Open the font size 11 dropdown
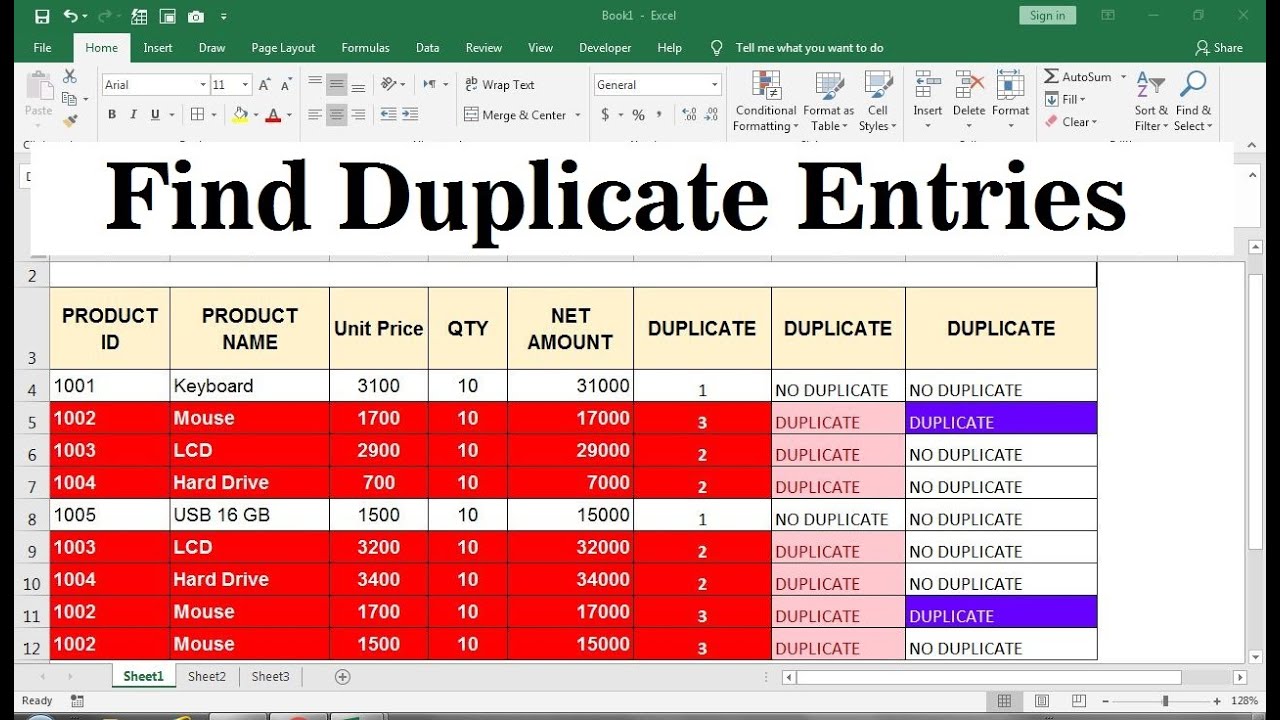Image resolution: width=1280 pixels, height=720 pixels. (245, 85)
